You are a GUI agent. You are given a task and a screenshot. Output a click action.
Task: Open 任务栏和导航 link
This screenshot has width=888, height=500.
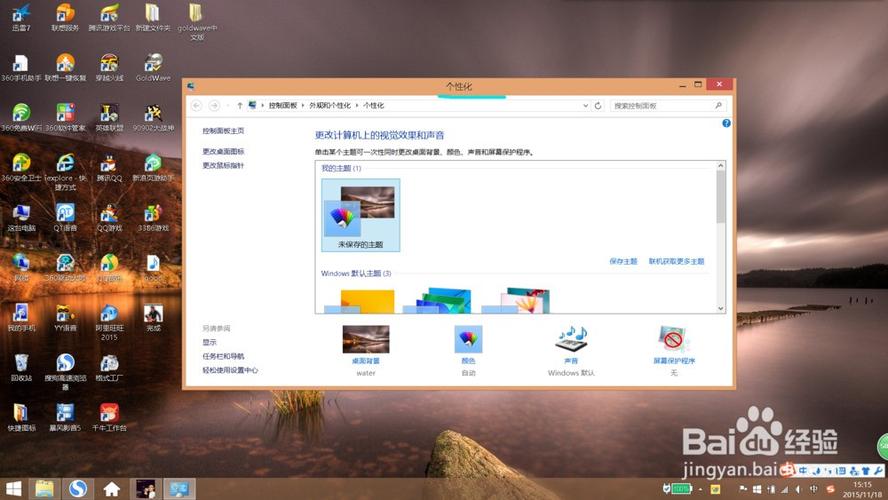(223, 356)
